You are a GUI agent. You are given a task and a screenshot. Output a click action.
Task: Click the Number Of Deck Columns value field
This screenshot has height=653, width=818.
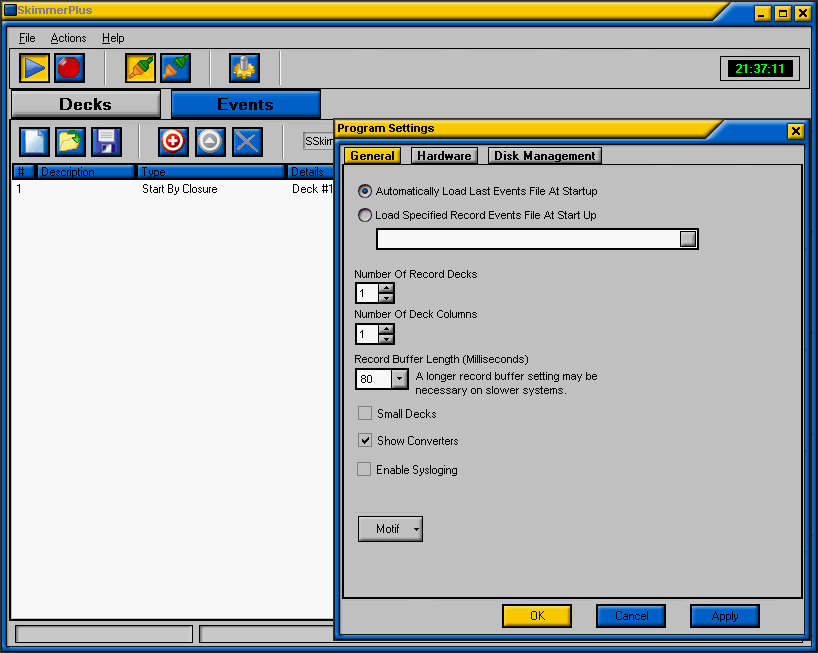367,334
